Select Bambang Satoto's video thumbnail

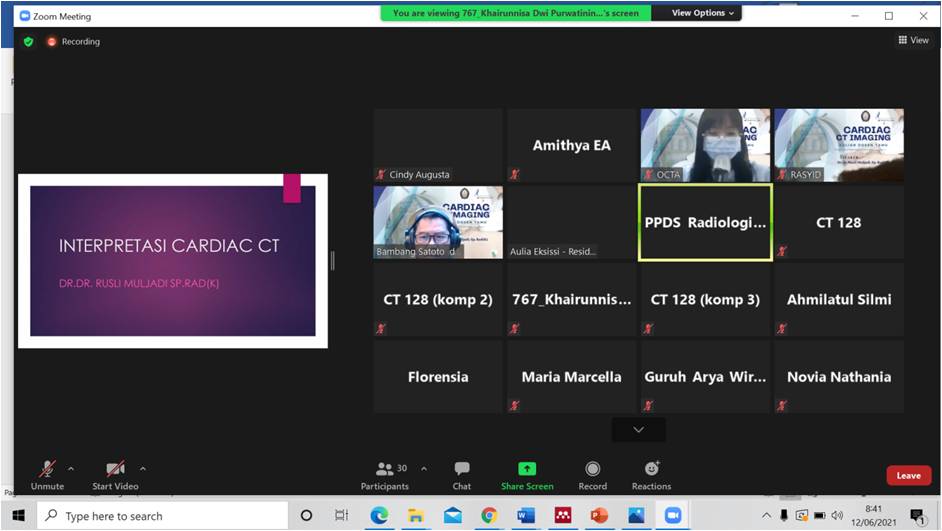438,222
